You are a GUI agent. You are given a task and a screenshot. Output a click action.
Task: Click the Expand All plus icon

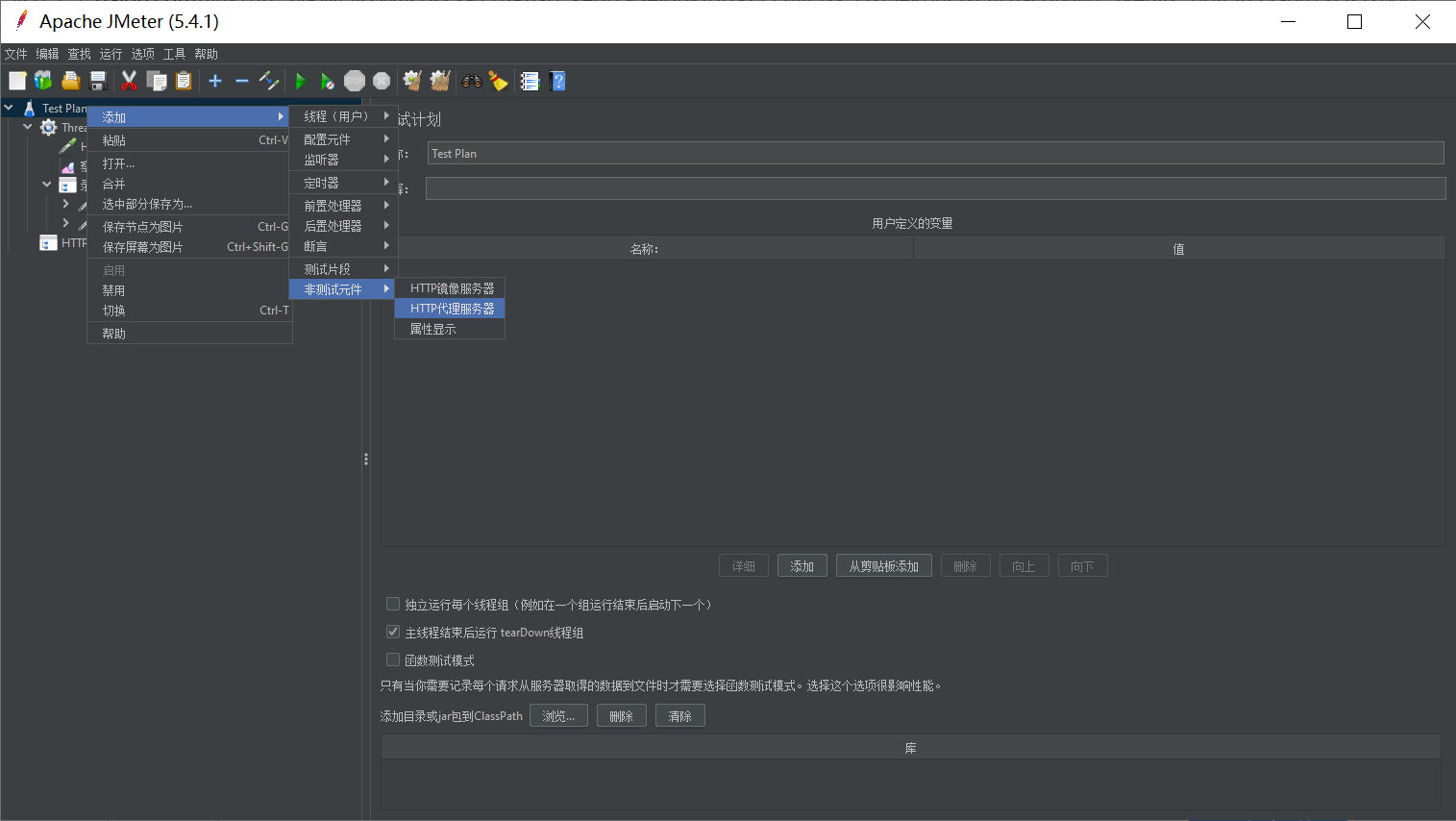coord(215,81)
